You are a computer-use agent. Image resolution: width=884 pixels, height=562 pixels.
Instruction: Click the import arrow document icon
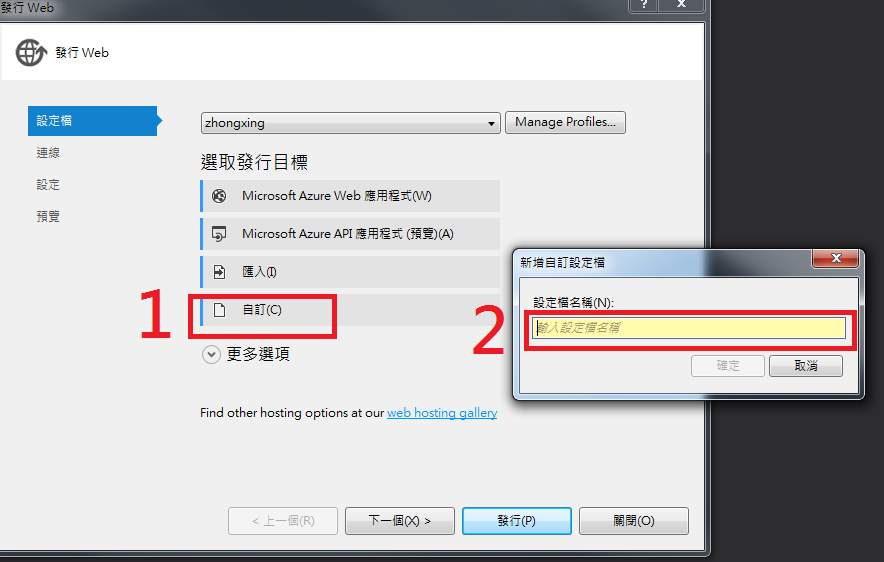click(219, 272)
